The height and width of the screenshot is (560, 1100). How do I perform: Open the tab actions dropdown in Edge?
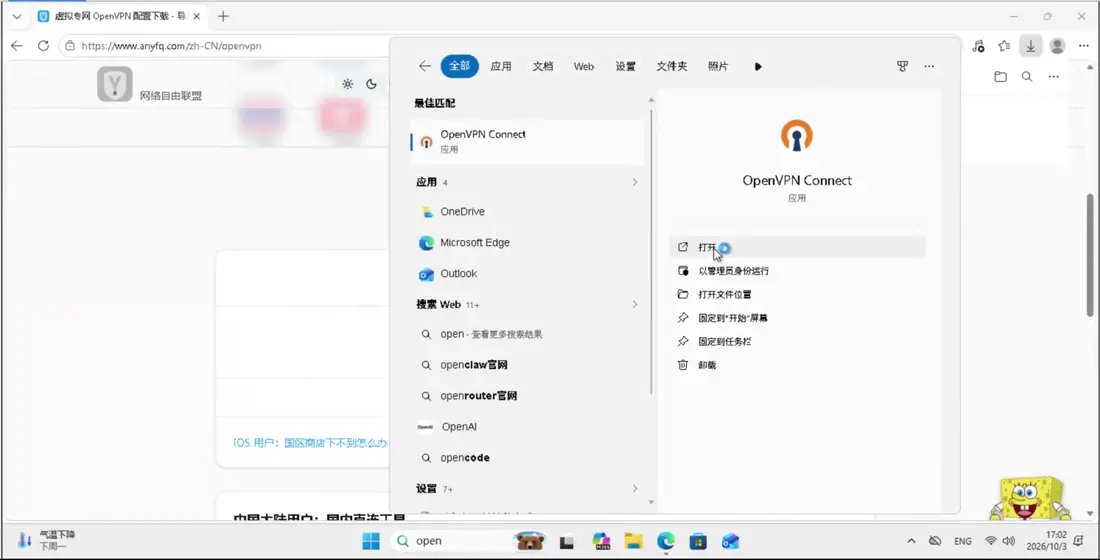point(17,16)
